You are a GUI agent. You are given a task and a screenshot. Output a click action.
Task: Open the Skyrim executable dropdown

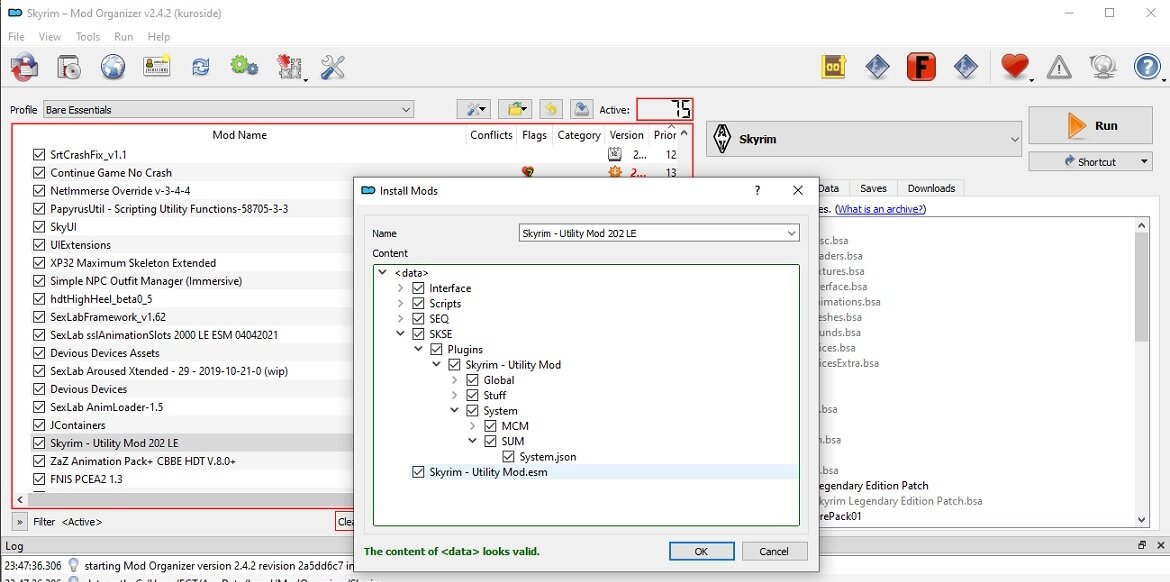[x=863, y=139]
